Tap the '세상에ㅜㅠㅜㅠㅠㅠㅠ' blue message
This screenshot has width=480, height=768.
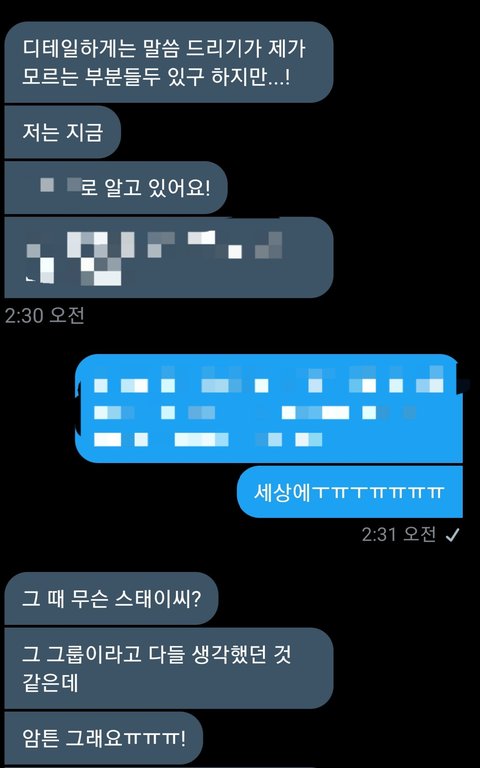(x=350, y=492)
